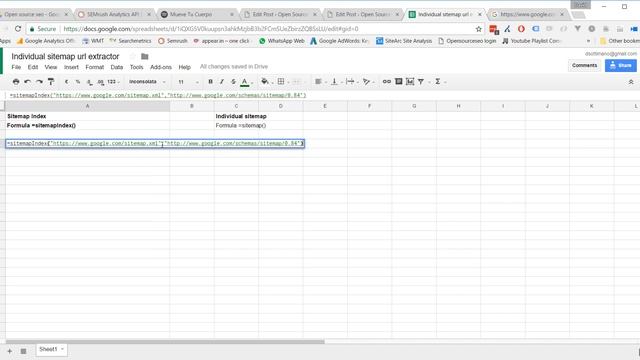Image resolution: width=640 pixels, height=360 pixels.
Task: Open horizontal align dropdown
Action: click(x=320, y=82)
